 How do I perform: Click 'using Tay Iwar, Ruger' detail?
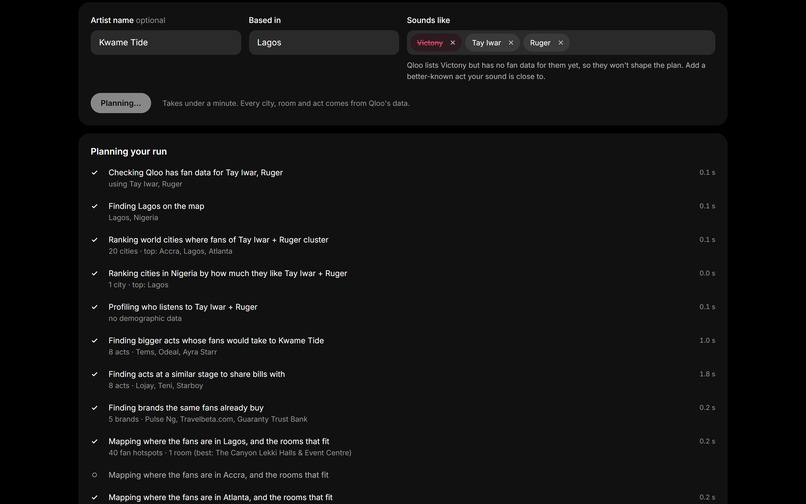pos(145,184)
